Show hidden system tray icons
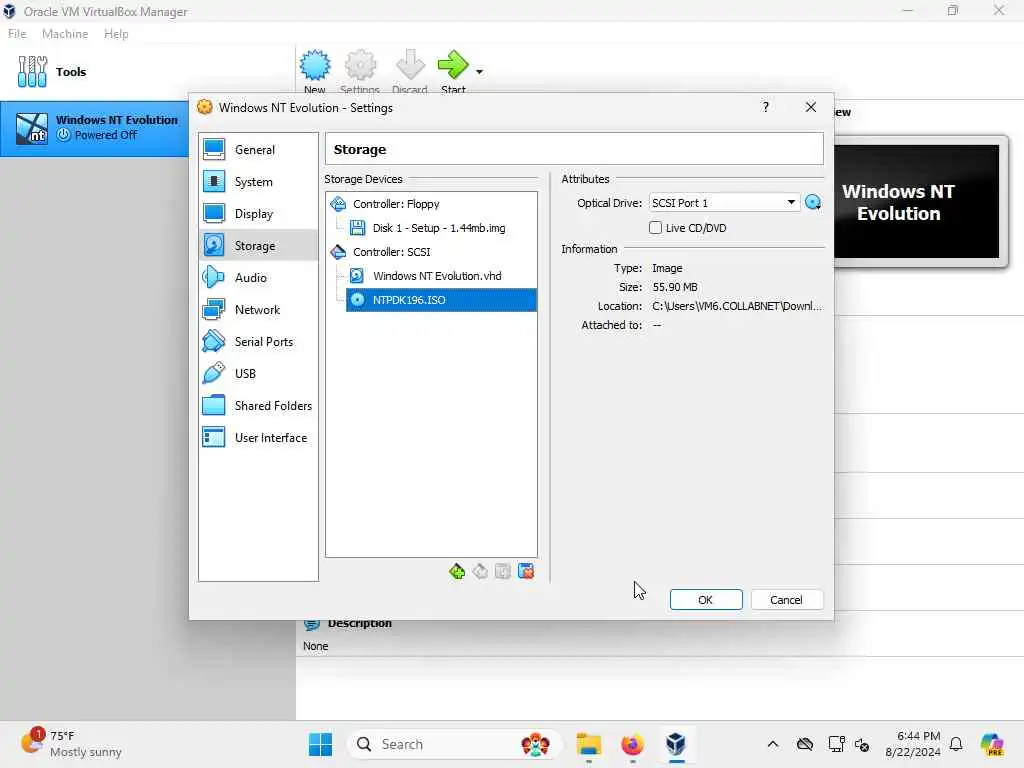This screenshot has height=768, width=1024. click(x=773, y=744)
